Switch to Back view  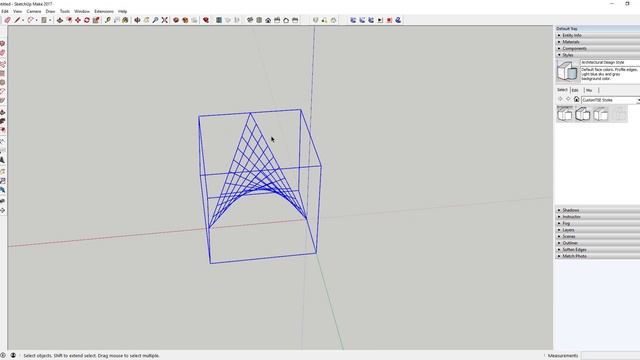[286, 20]
